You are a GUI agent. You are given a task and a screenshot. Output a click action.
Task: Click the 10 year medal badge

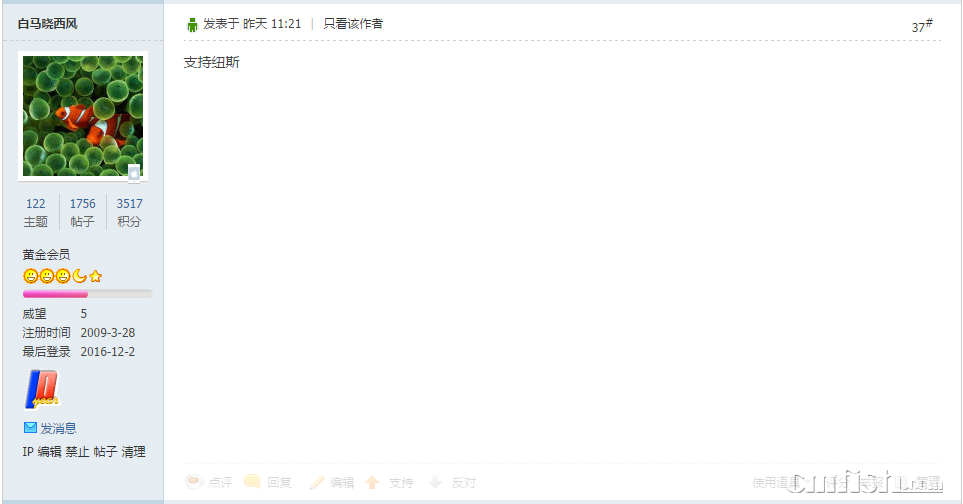pyautogui.click(x=42, y=389)
